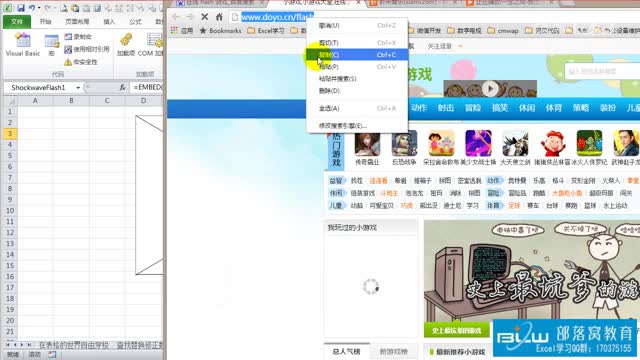Screen dimensions: 640x360
Task: Click the macro security warning icon
Action: (x=68, y=62)
